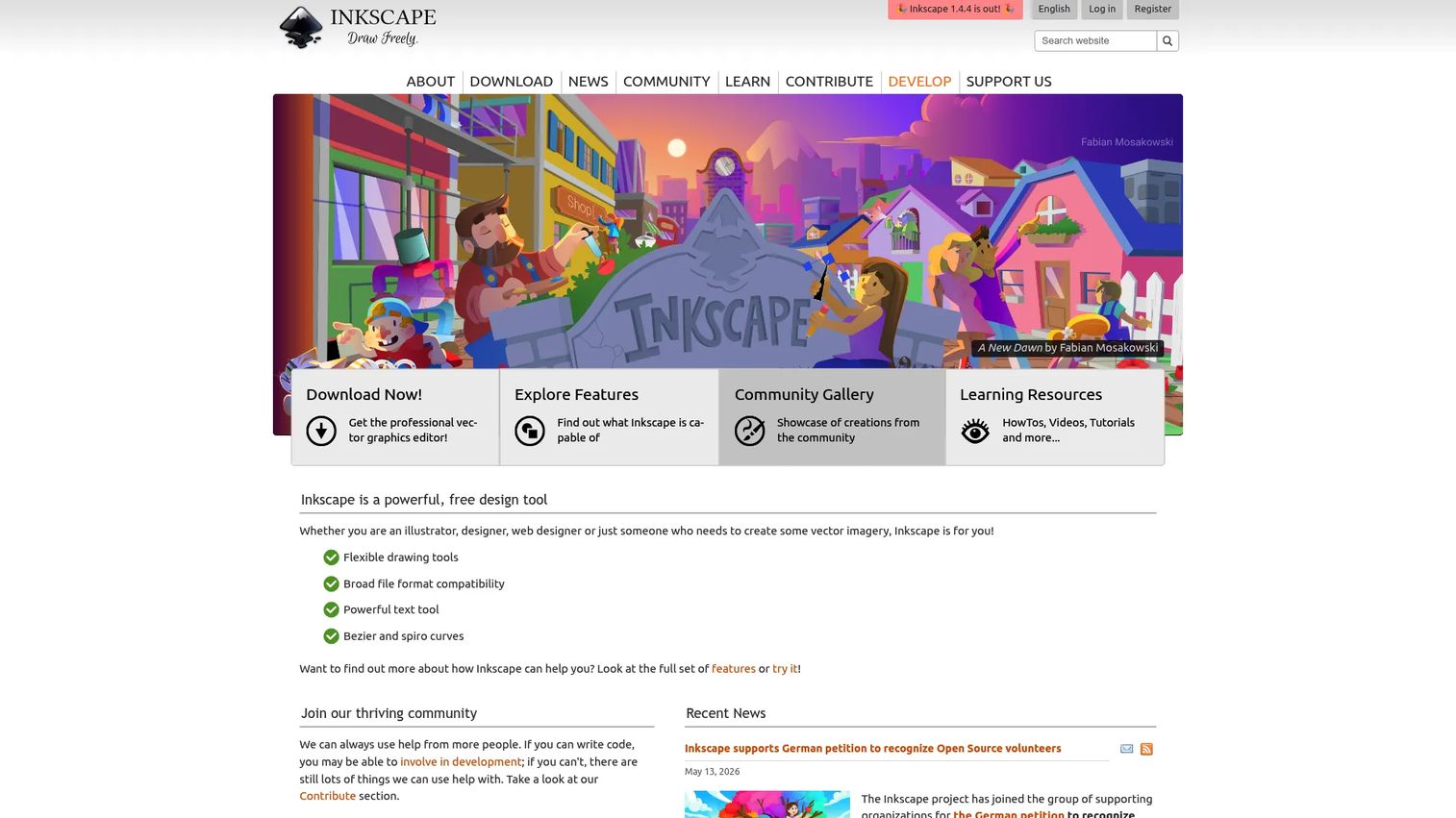Click the 'Draw Freely.' tagline
This screenshot has height=818, width=1456.
(x=383, y=38)
